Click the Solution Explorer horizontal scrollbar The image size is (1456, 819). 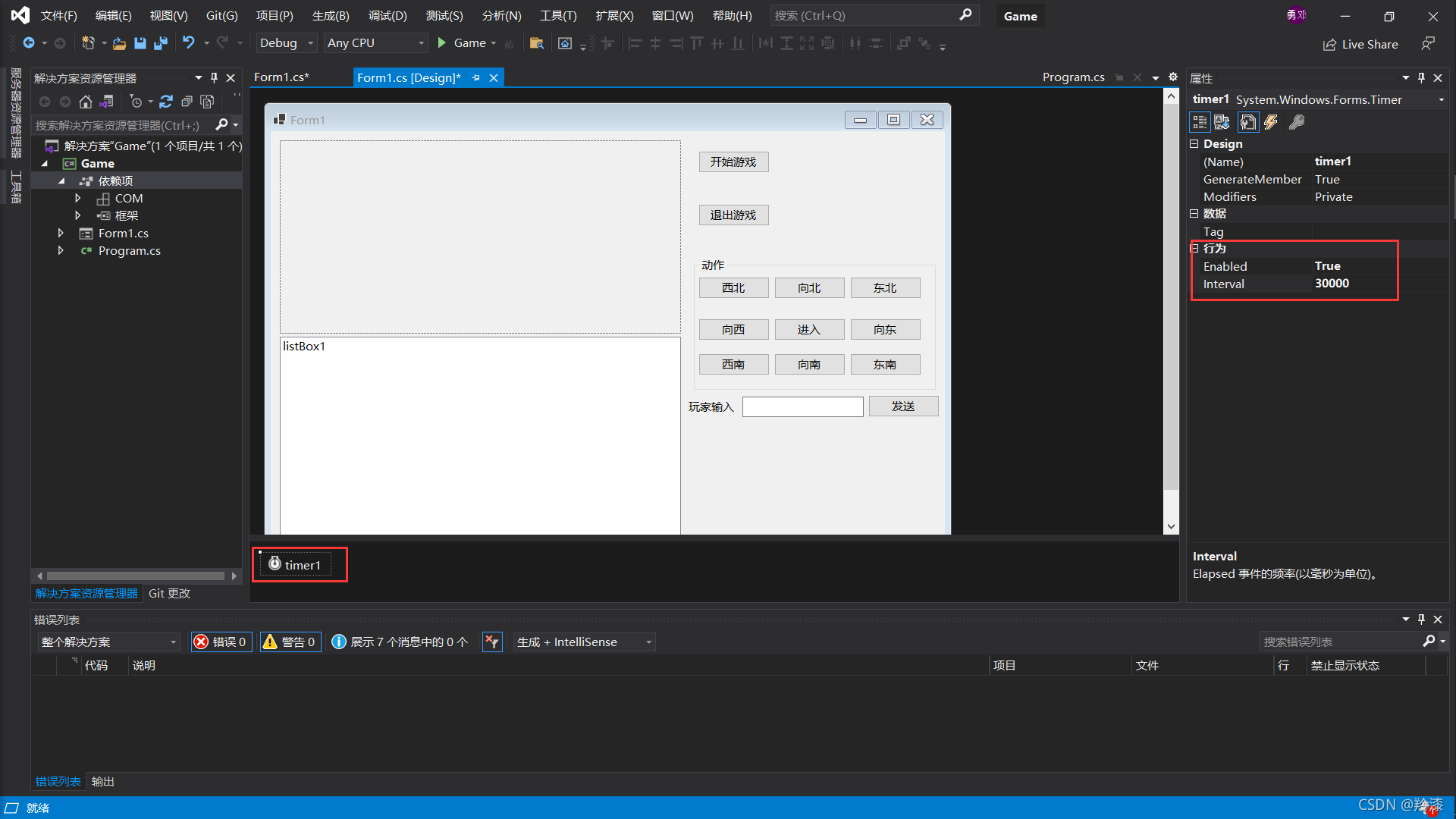point(136,576)
